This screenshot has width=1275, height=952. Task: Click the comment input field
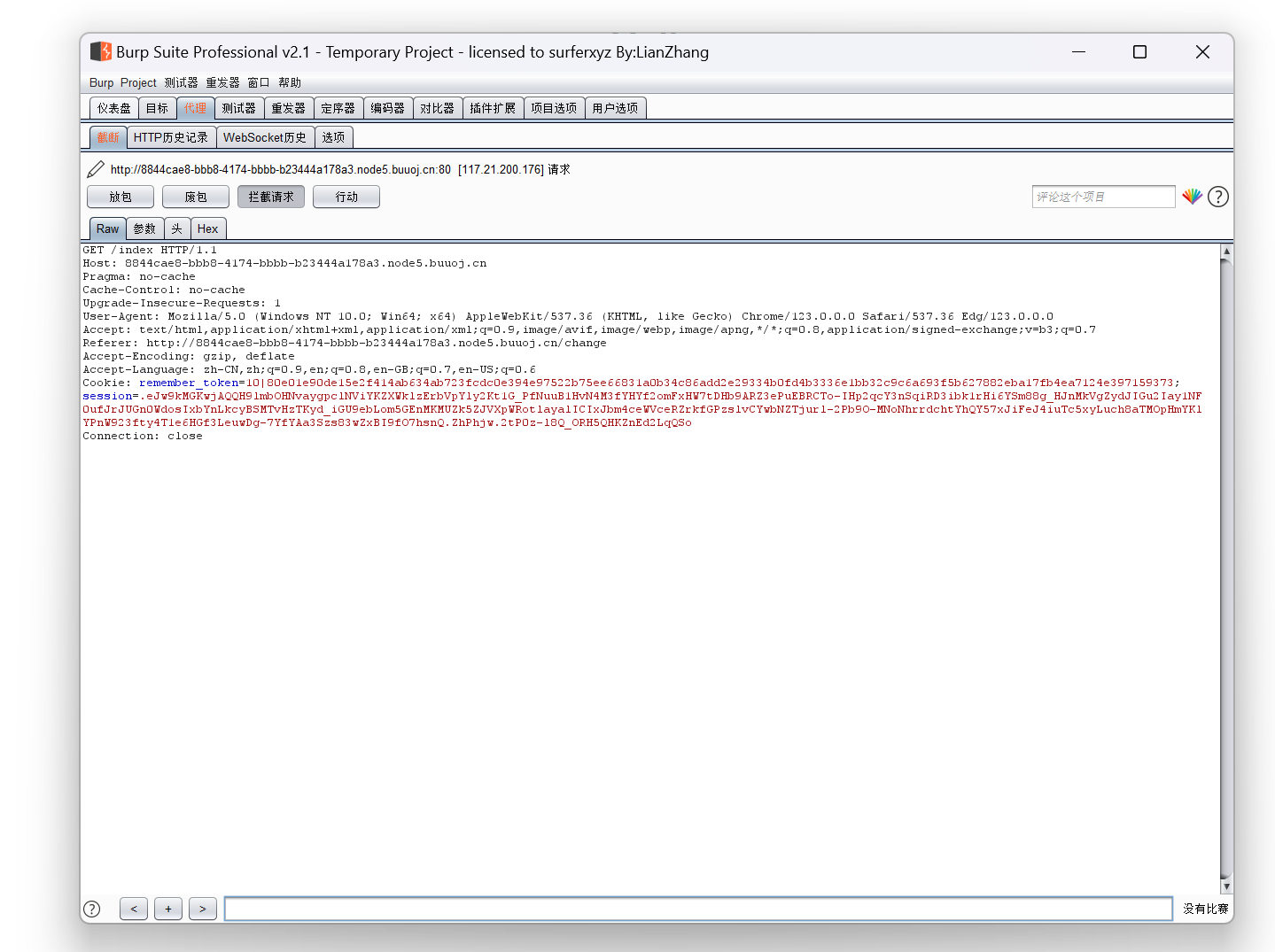(x=1103, y=197)
